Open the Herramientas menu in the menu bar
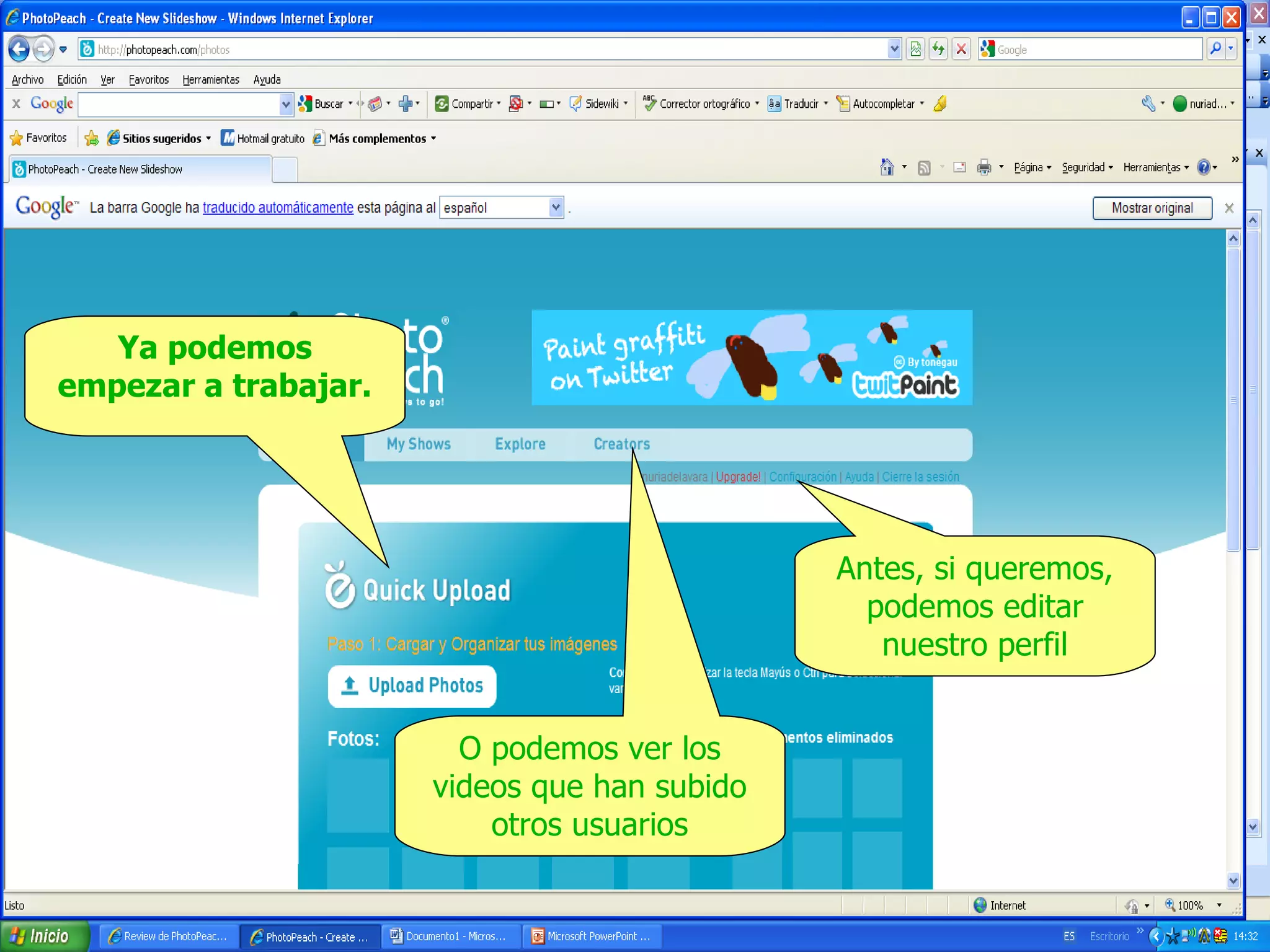The image size is (1270, 952). 211,79
